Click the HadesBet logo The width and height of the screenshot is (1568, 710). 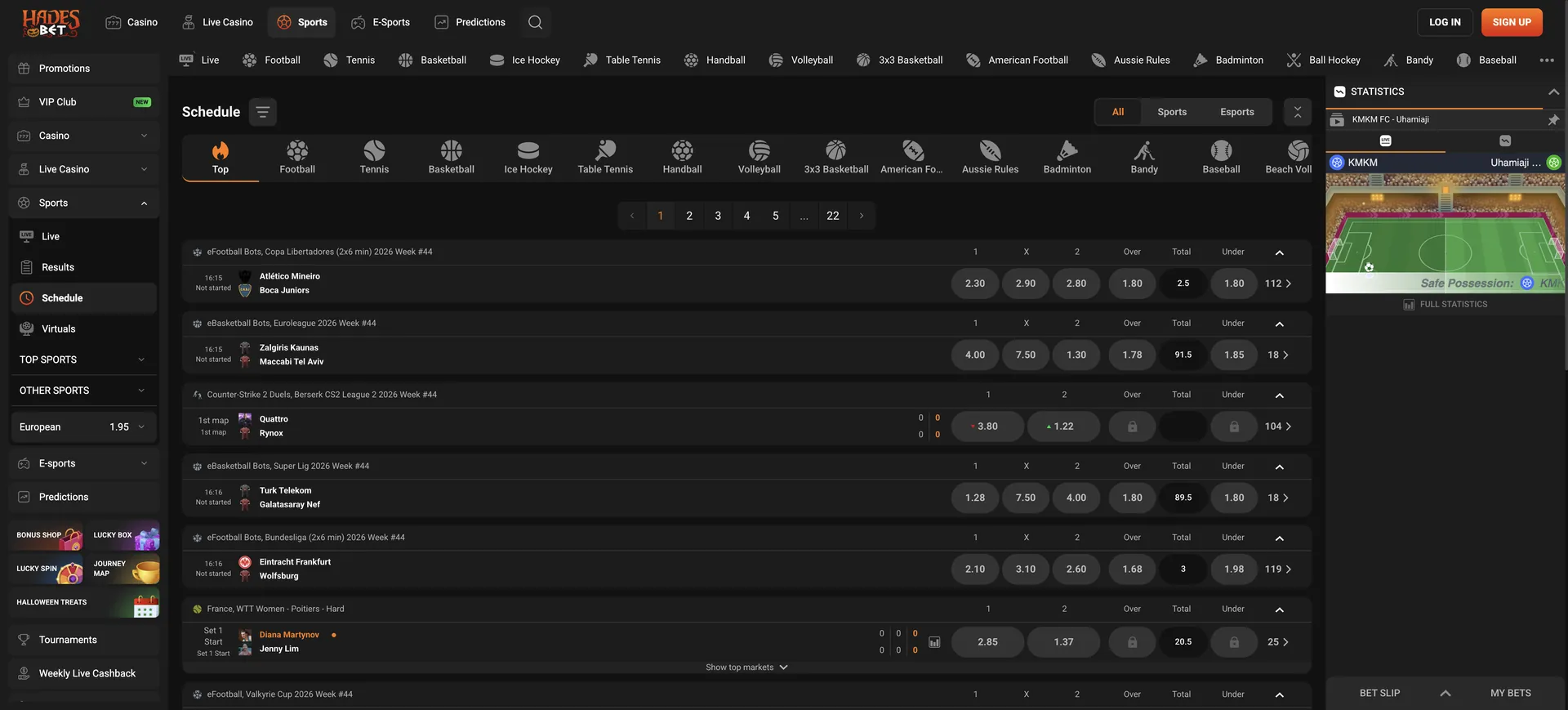pos(51,23)
